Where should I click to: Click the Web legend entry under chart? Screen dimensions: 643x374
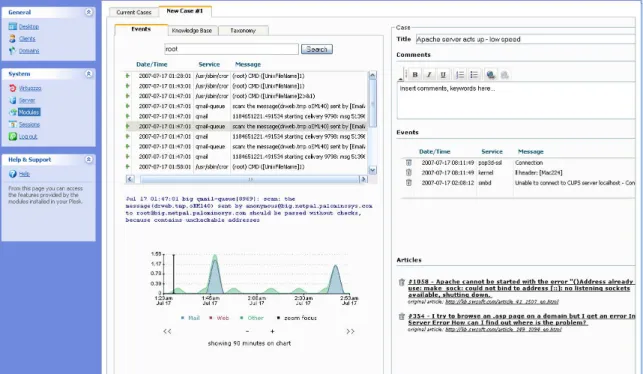coord(219,318)
